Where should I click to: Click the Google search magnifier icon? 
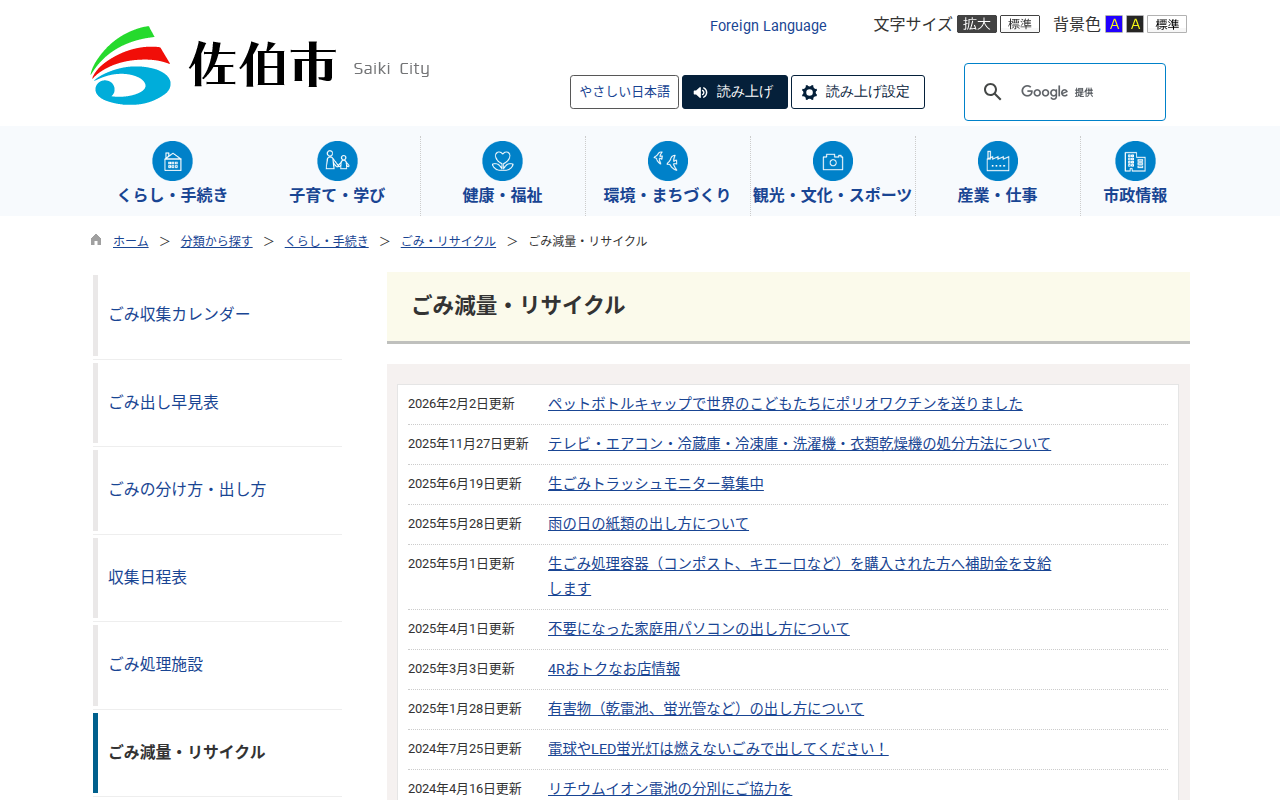point(992,92)
